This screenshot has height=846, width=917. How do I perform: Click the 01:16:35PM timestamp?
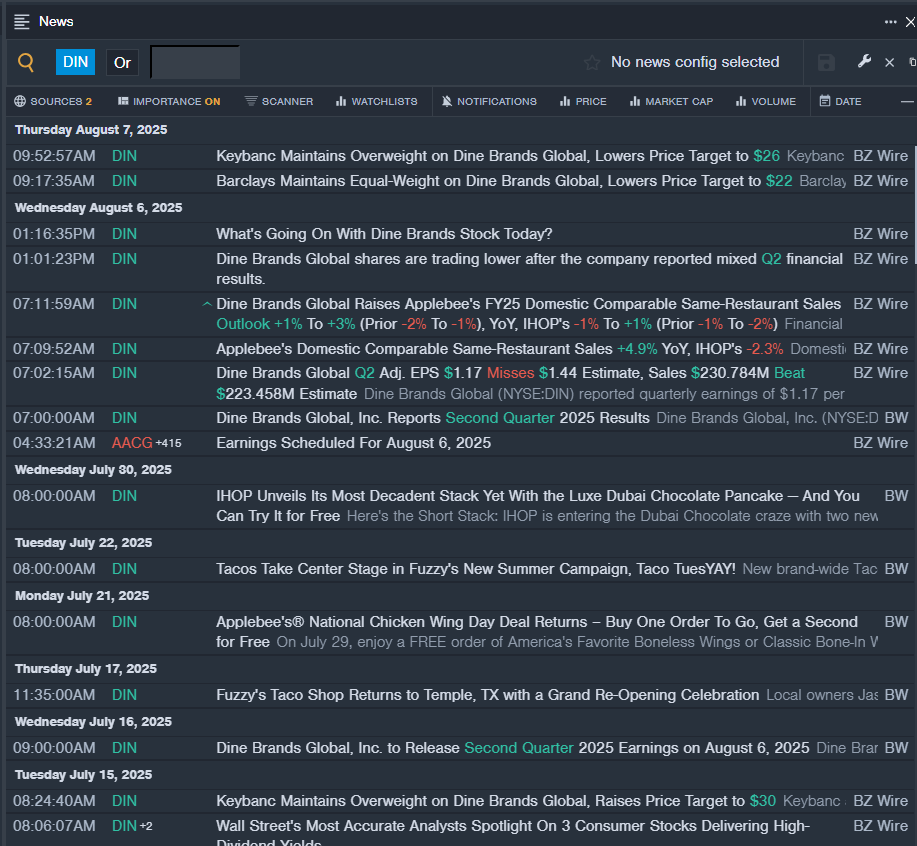tap(54, 234)
